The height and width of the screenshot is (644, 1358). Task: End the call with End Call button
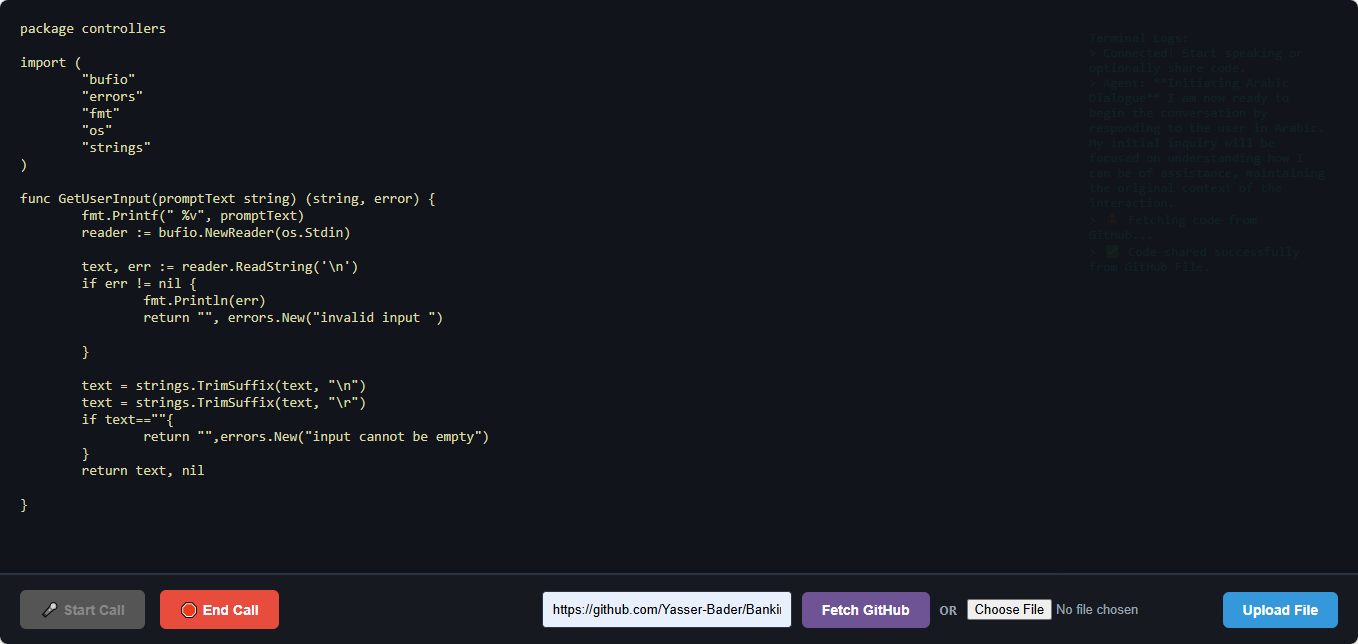pos(219,610)
